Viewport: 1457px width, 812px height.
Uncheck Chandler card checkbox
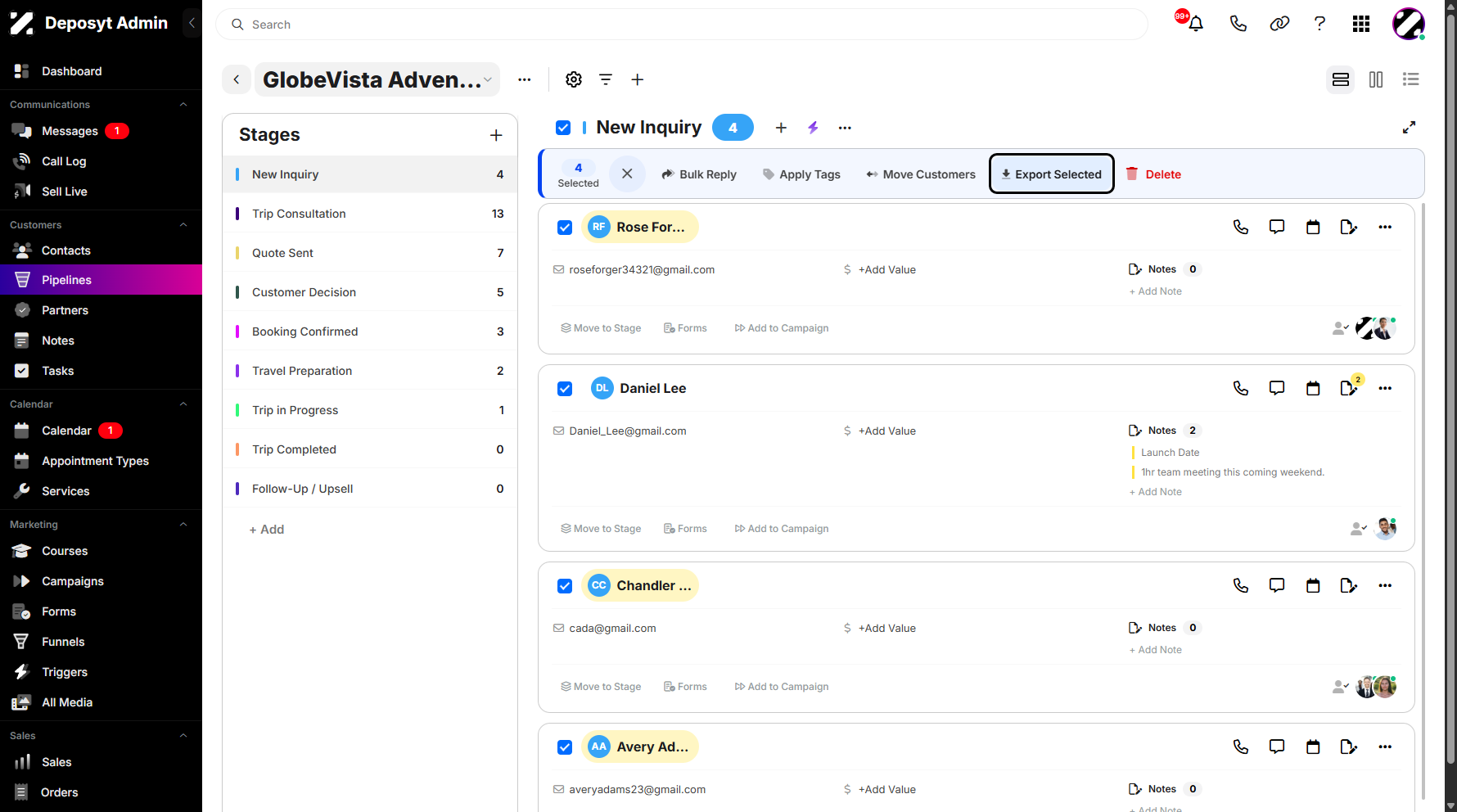(565, 586)
